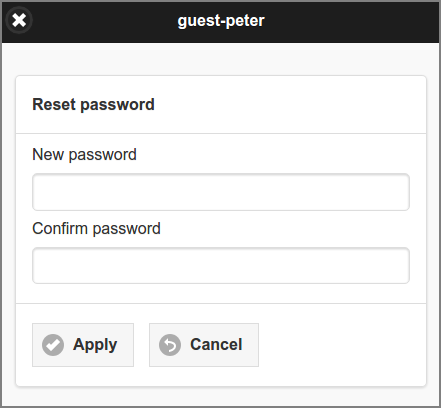Close the guest-peter dialog with the X icon

tap(19, 20)
